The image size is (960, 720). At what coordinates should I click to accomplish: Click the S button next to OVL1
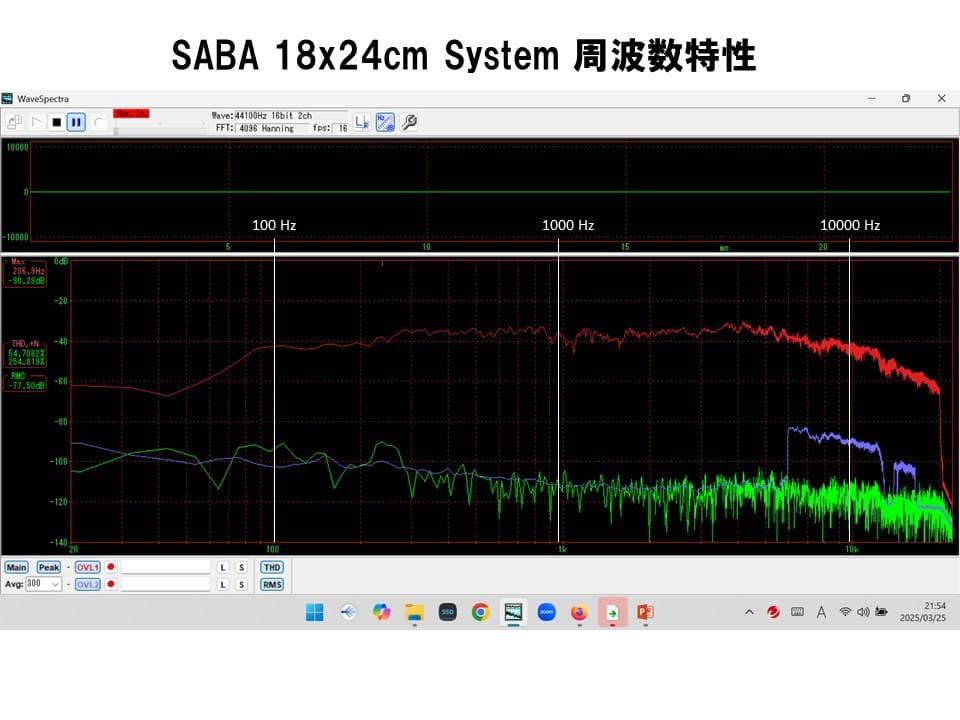[x=241, y=567]
